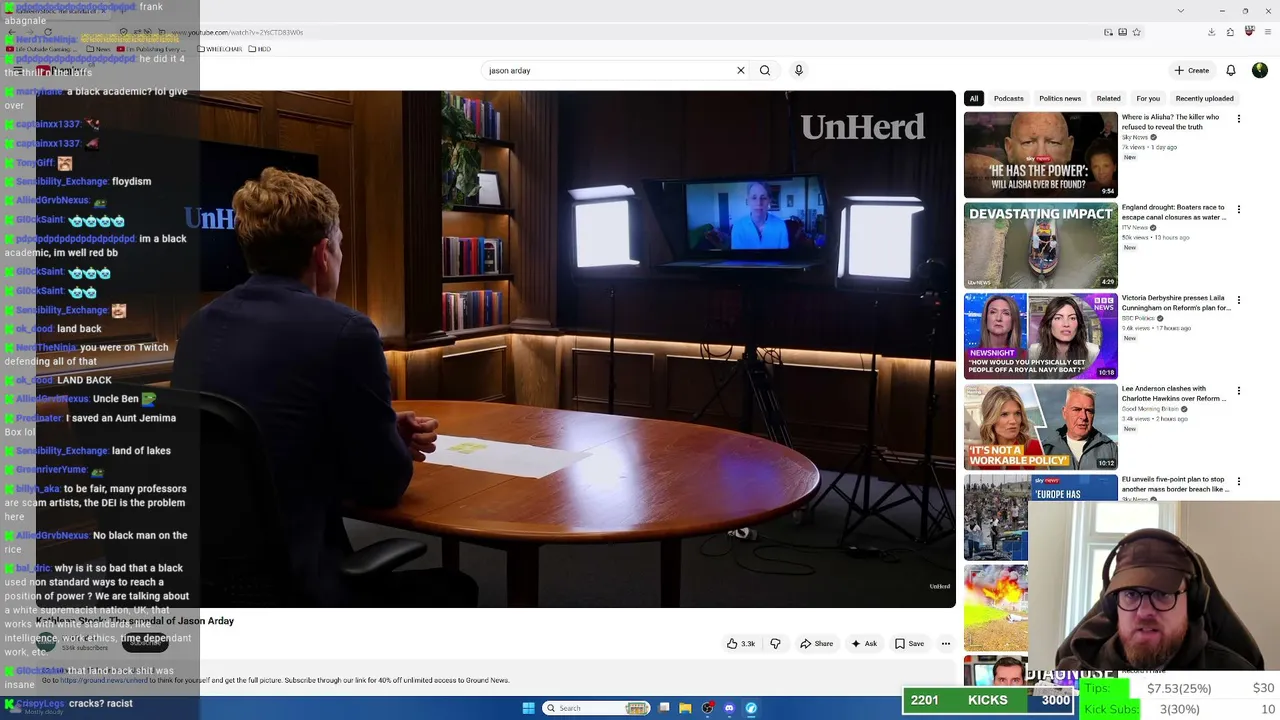The image size is (1280, 720).
Task: Start voice search with the microphone icon
Action: (x=798, y=70)
